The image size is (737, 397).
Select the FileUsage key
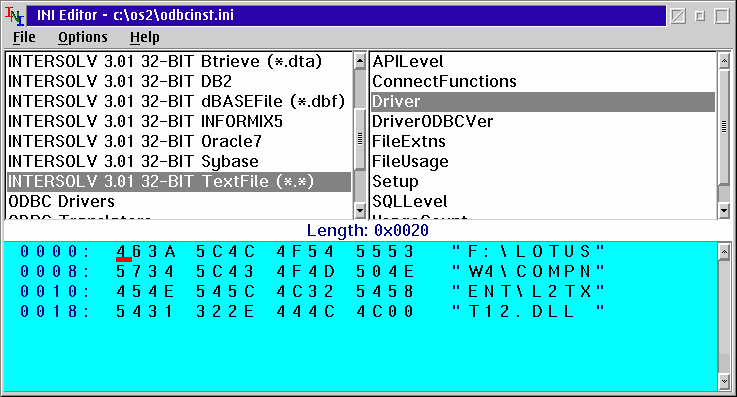pos(543,162)
